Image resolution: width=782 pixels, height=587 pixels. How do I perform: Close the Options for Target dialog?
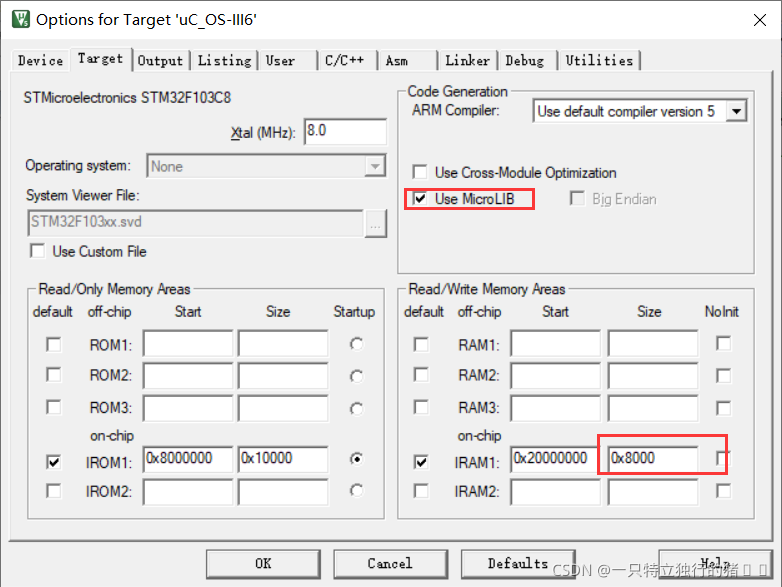tap(760, 20)
